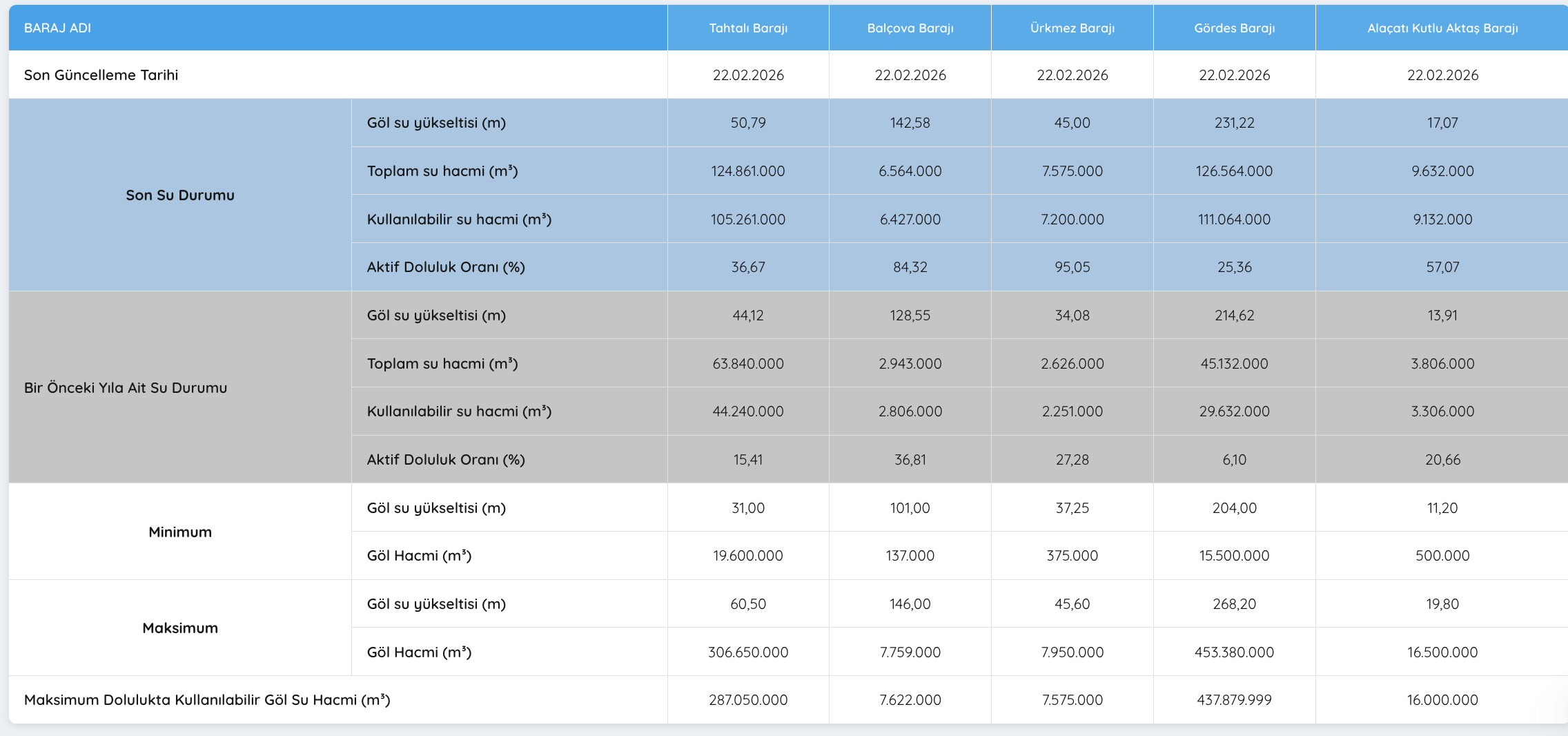Click Ürkmez's fill rate value 95,05
This screenshot has width=1568, height=736.
pyautogui.click(x=1072, y=267)
